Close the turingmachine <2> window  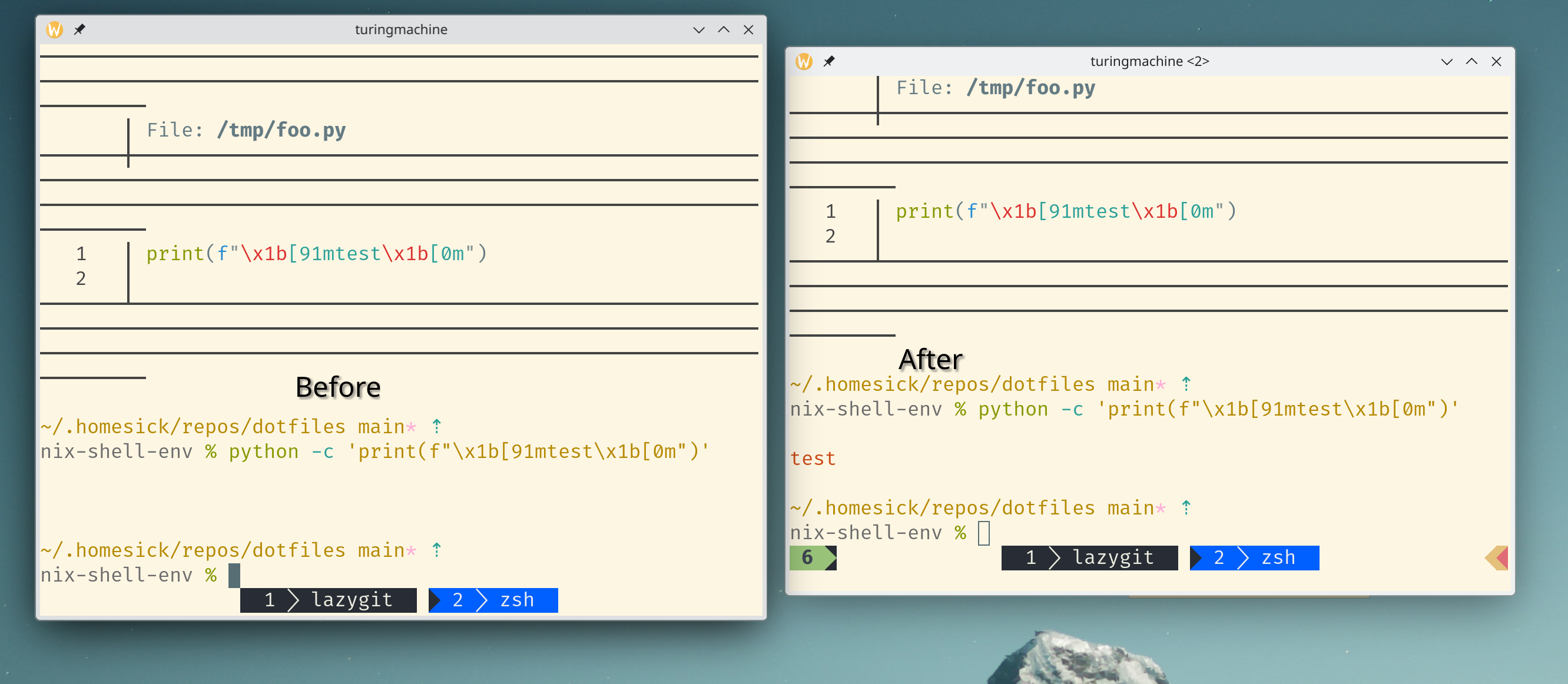click(x=1496, y=61)
